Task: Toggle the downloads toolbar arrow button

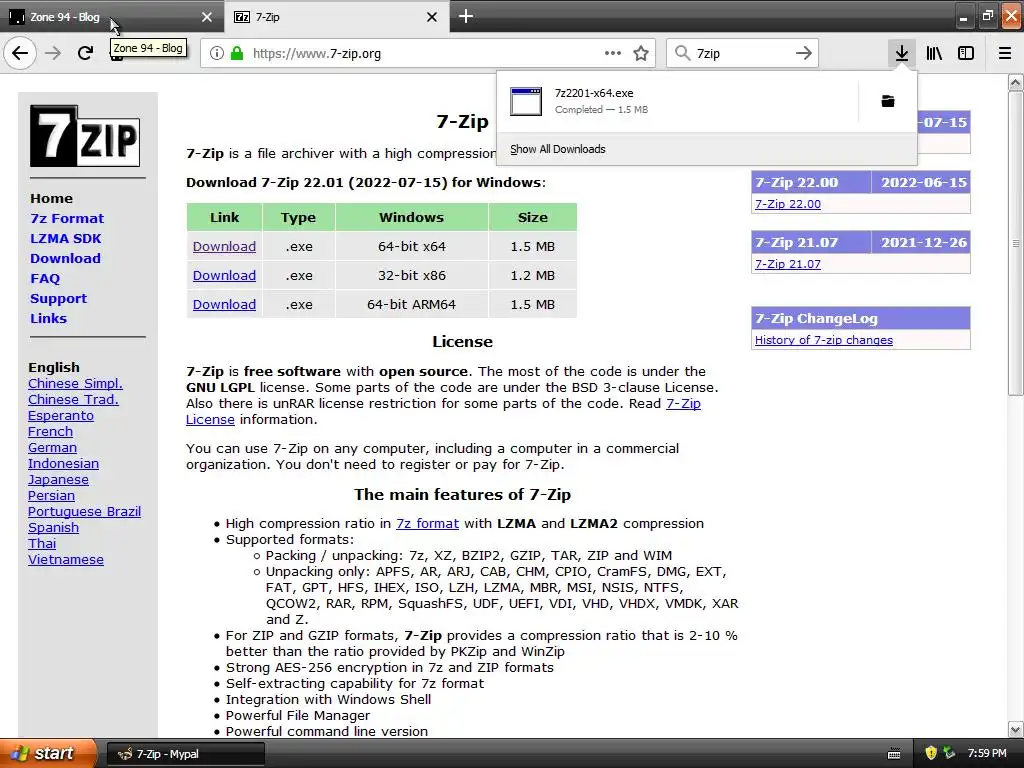Action: pyautogui.click(x=901, y=53)
